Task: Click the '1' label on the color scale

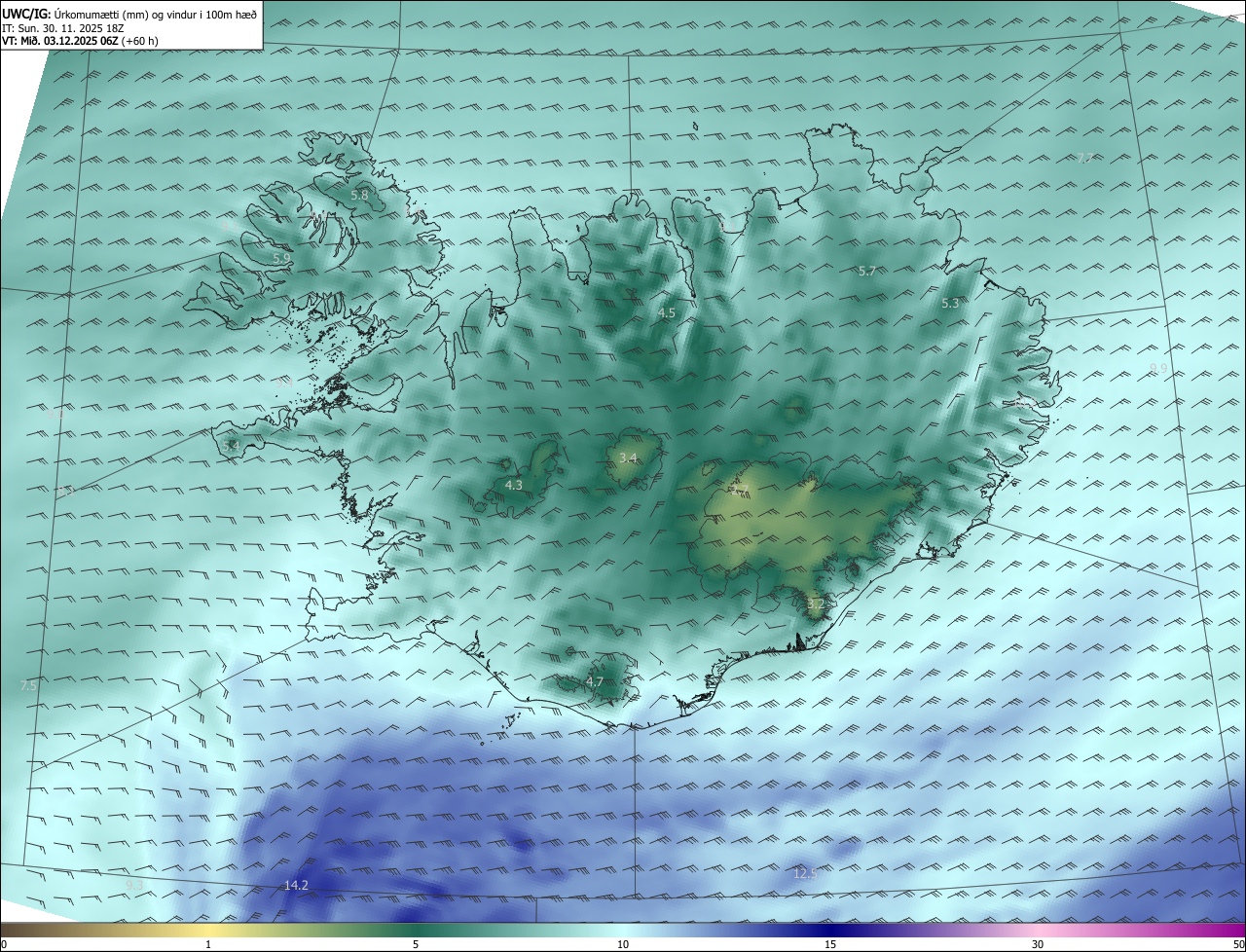Action: pyautogui.click(x=208, y=944)
